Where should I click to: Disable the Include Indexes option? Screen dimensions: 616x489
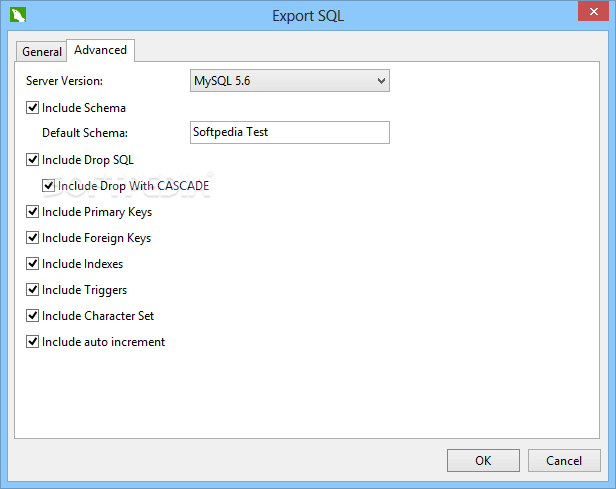coord(33,264)
